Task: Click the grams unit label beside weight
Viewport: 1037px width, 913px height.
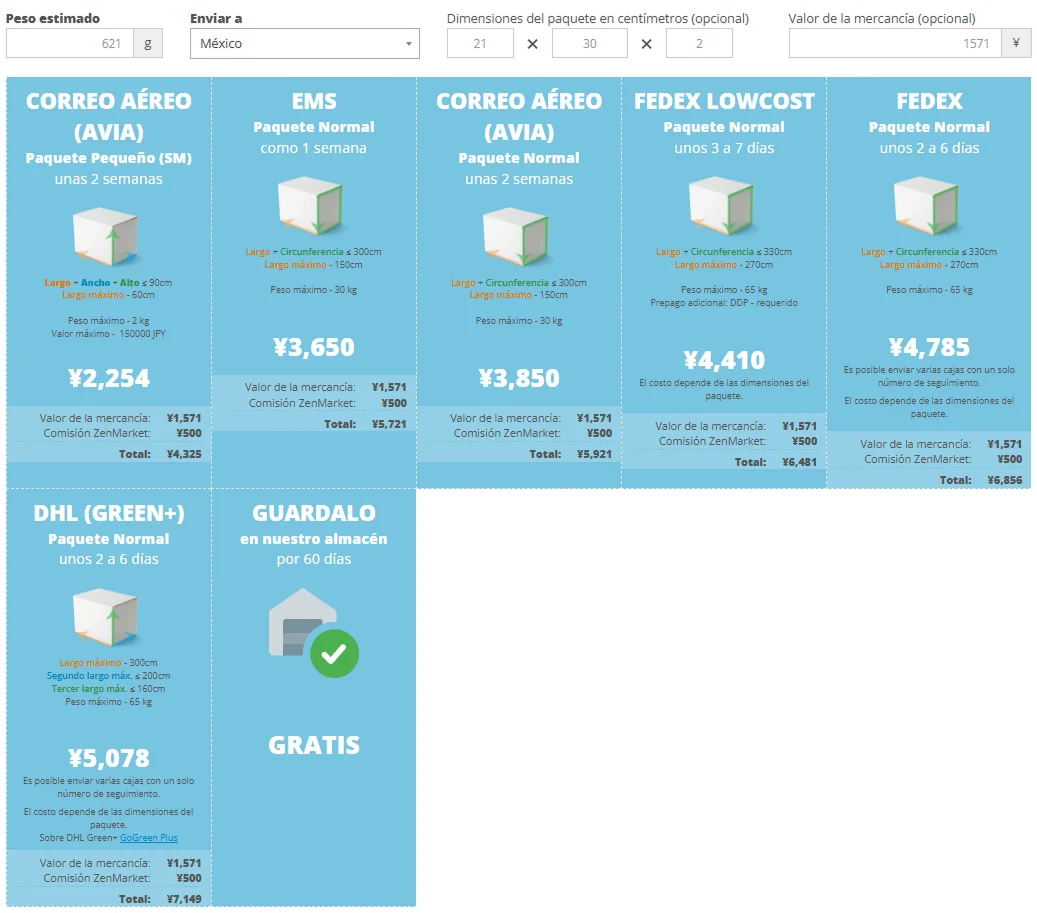Action: (x=148, y=44)
